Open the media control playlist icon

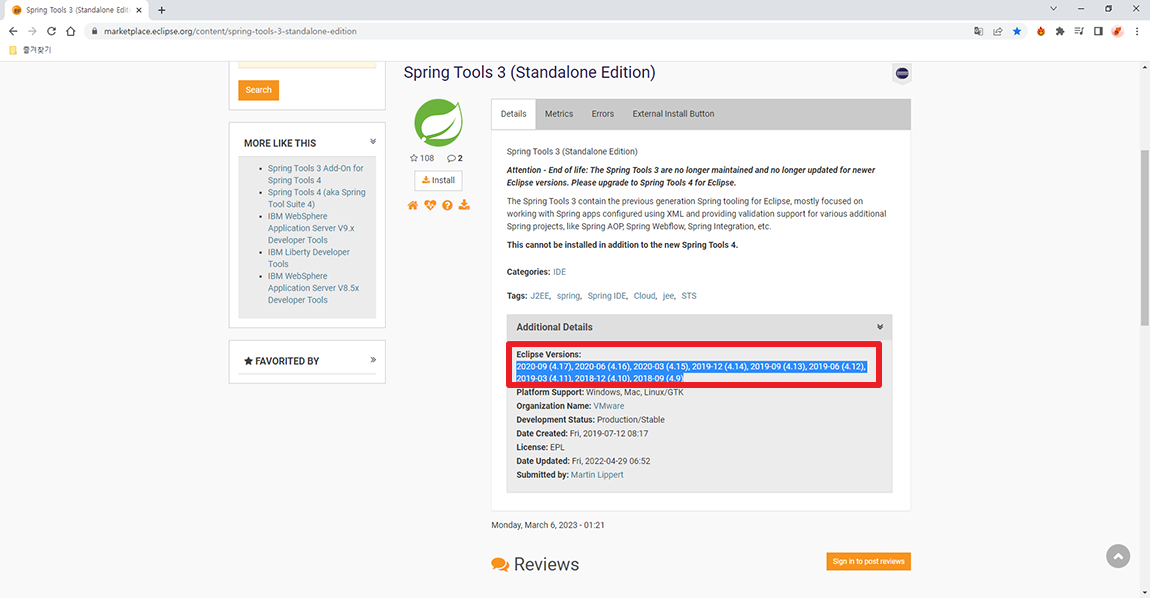point(1079,32)
